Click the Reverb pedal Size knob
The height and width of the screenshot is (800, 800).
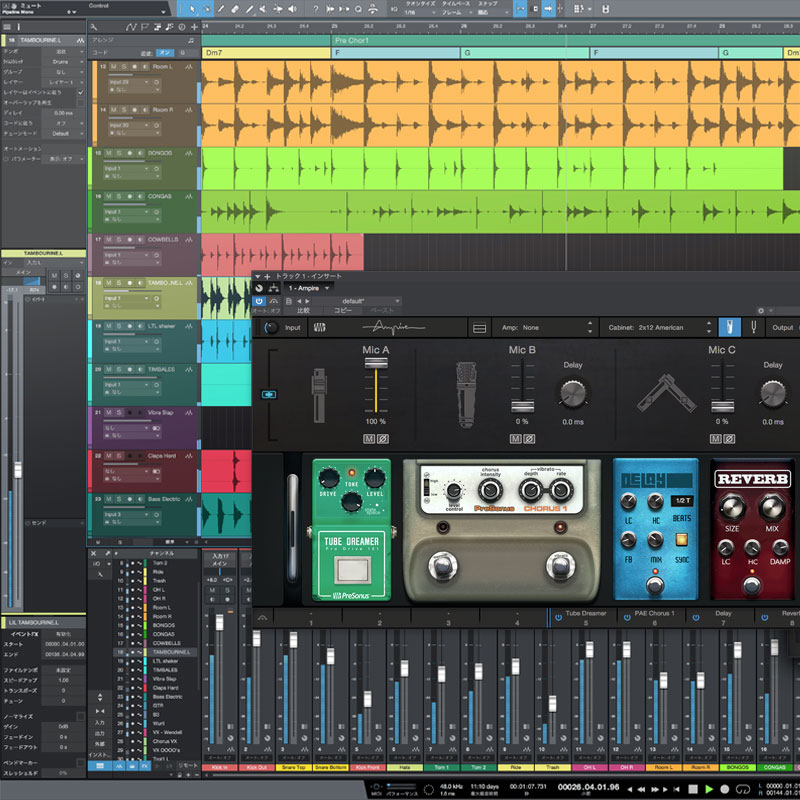click(x=732, y=507)
